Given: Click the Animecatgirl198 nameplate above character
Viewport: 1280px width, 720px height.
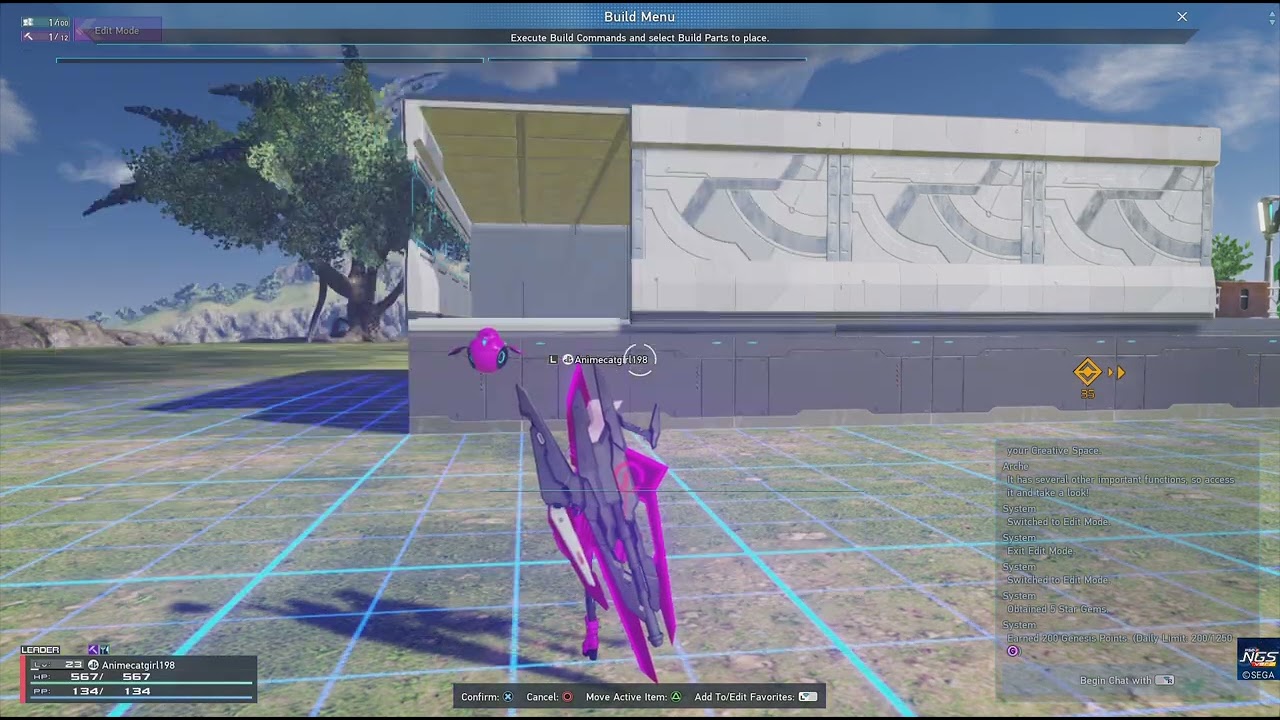Looking at the screenshot, I should 611,360.
